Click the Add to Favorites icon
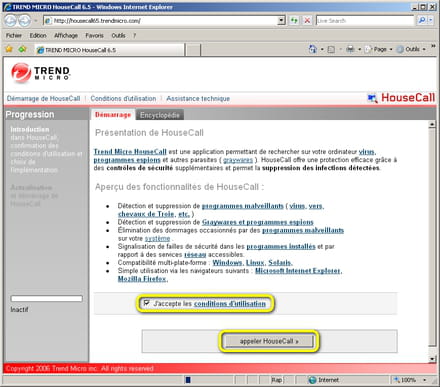 pyautogui.click(x=22, y=49)
